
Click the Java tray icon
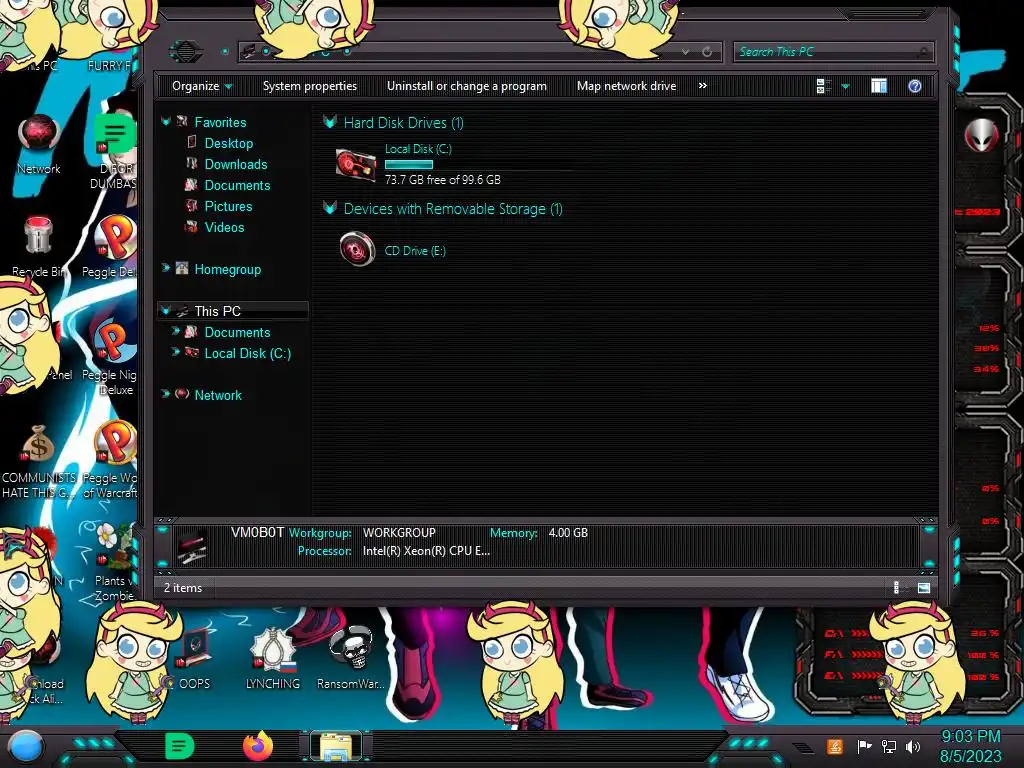click(834, 746)
